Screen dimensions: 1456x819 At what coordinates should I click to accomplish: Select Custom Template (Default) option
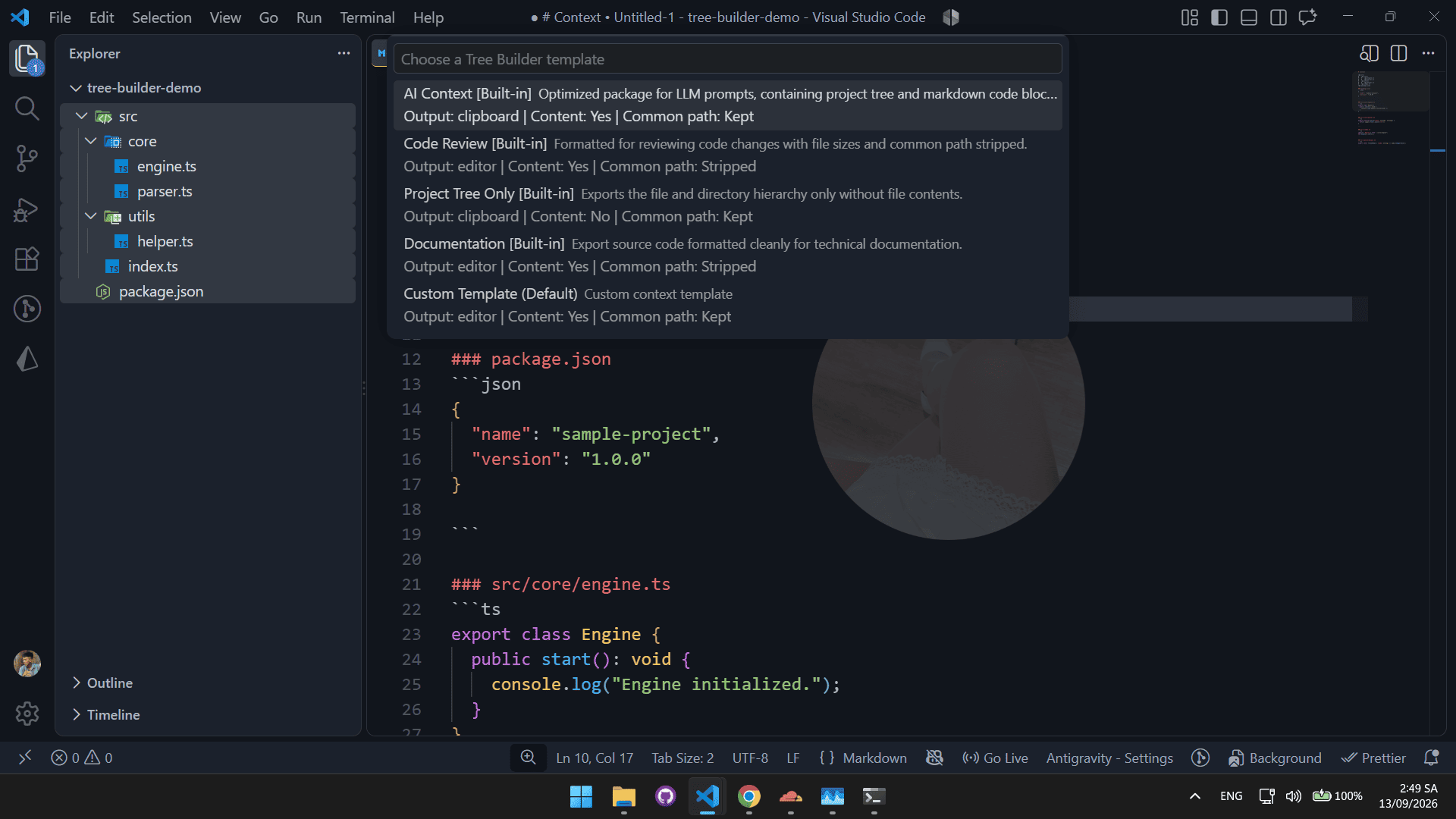click(727, 305)
